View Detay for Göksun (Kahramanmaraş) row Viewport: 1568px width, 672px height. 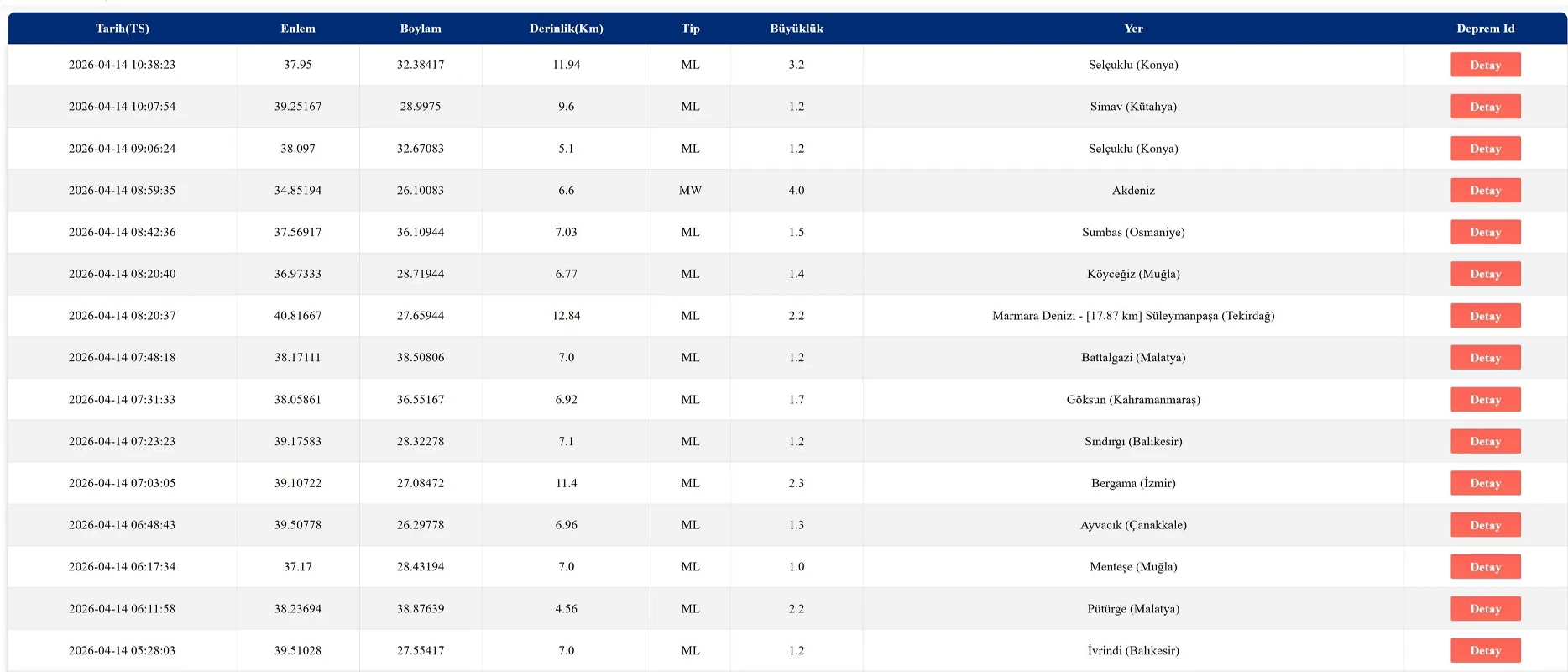coord(1485,400)
